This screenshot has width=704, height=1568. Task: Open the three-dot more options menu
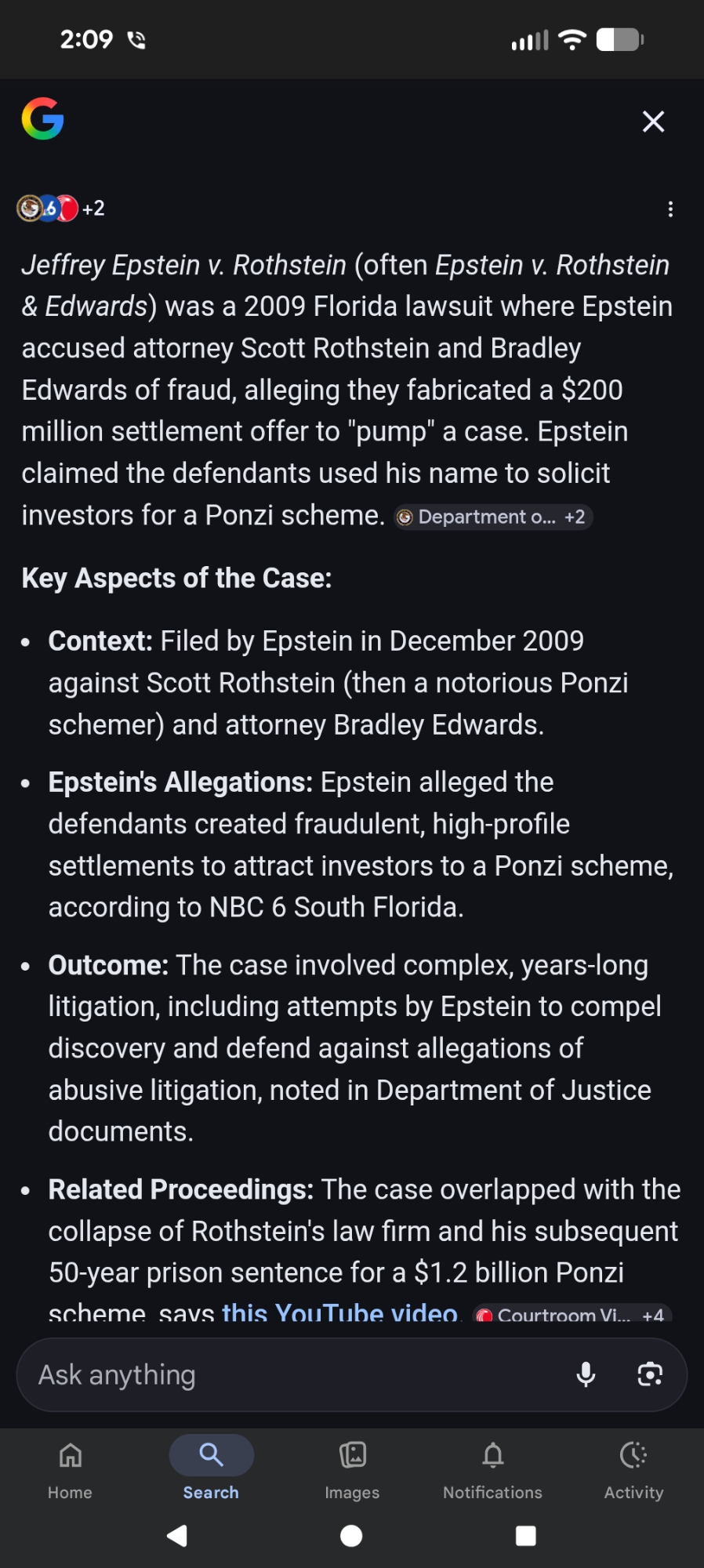tap(670, 209)
